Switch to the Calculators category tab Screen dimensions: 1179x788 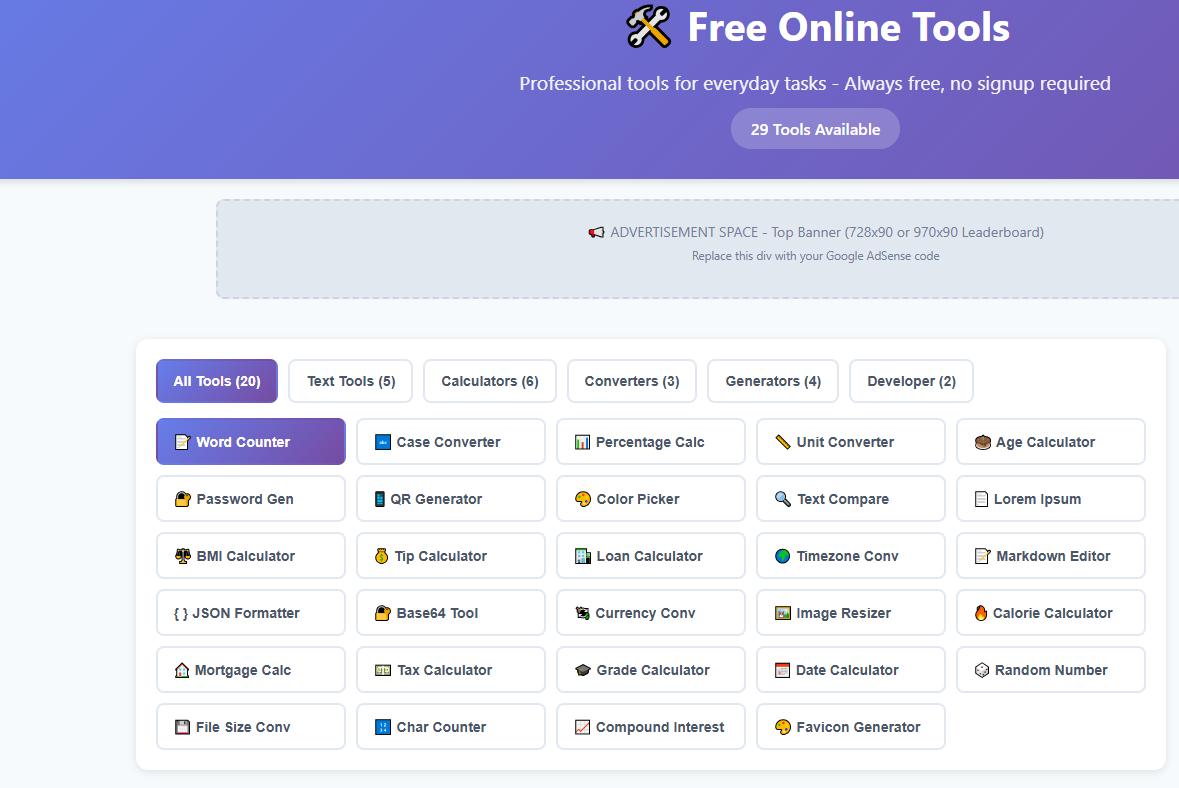pyautogui.click(x=489, y=381)
